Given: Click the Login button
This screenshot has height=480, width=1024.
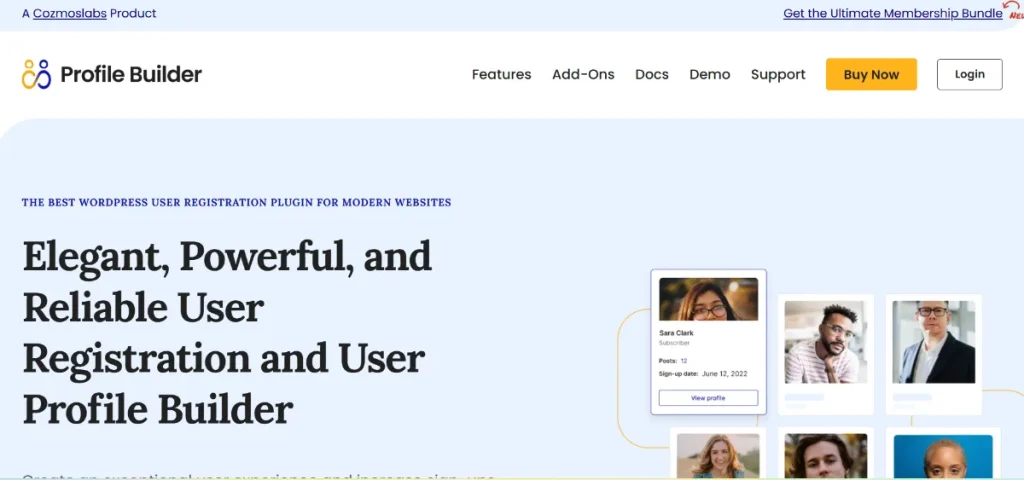Looking at the screenshot, I should pos(970,74).
